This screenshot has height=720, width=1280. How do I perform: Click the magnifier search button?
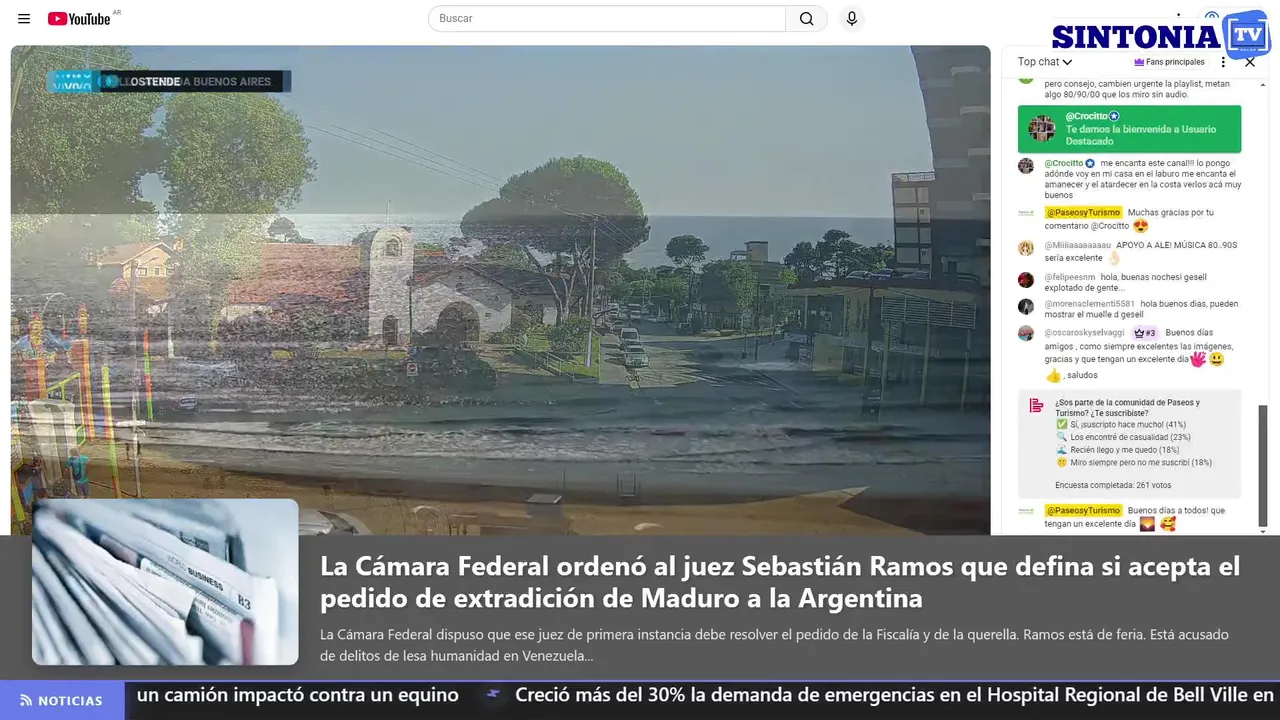point(807,18)
